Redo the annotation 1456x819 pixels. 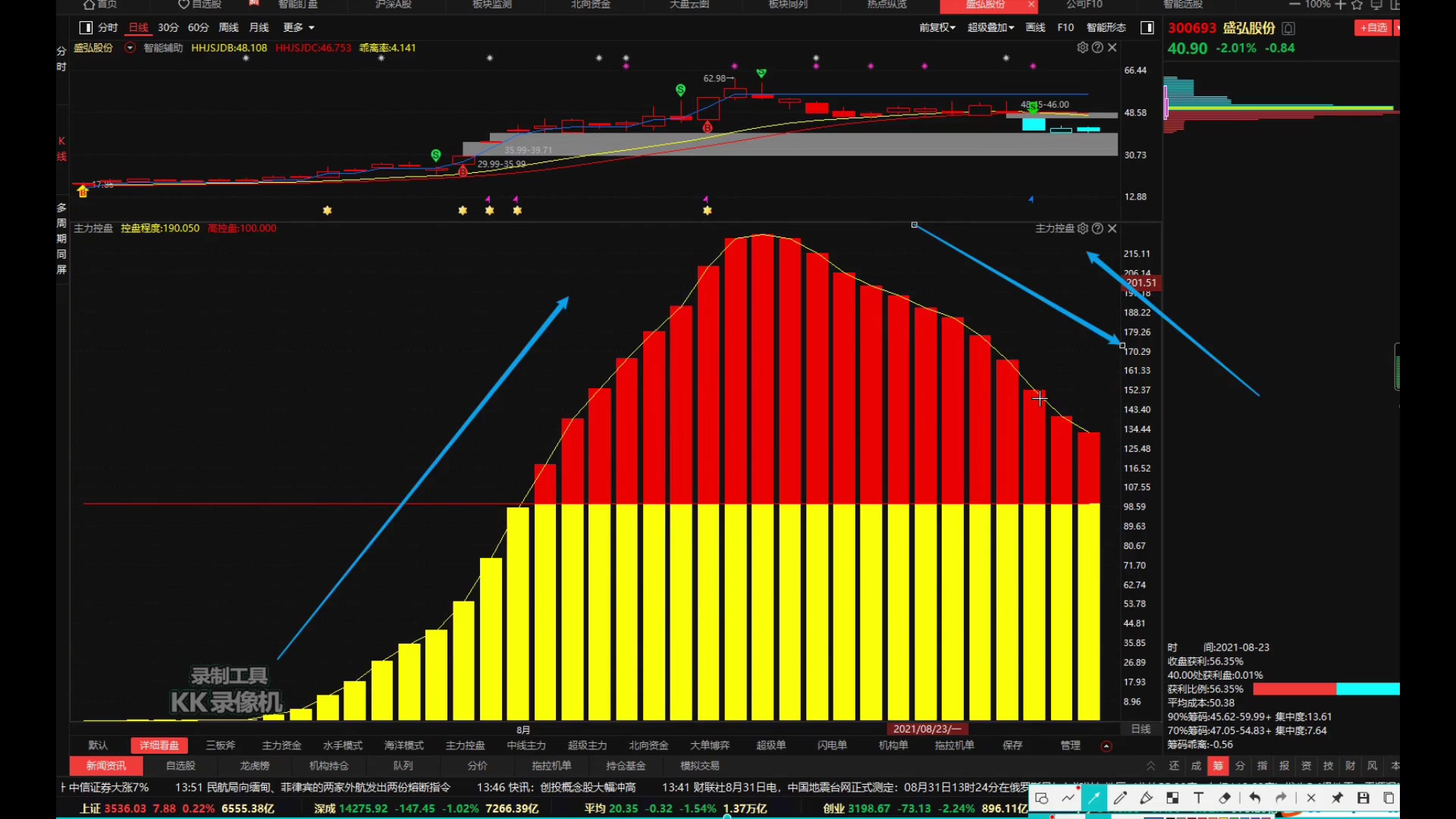click(1281, 798)
